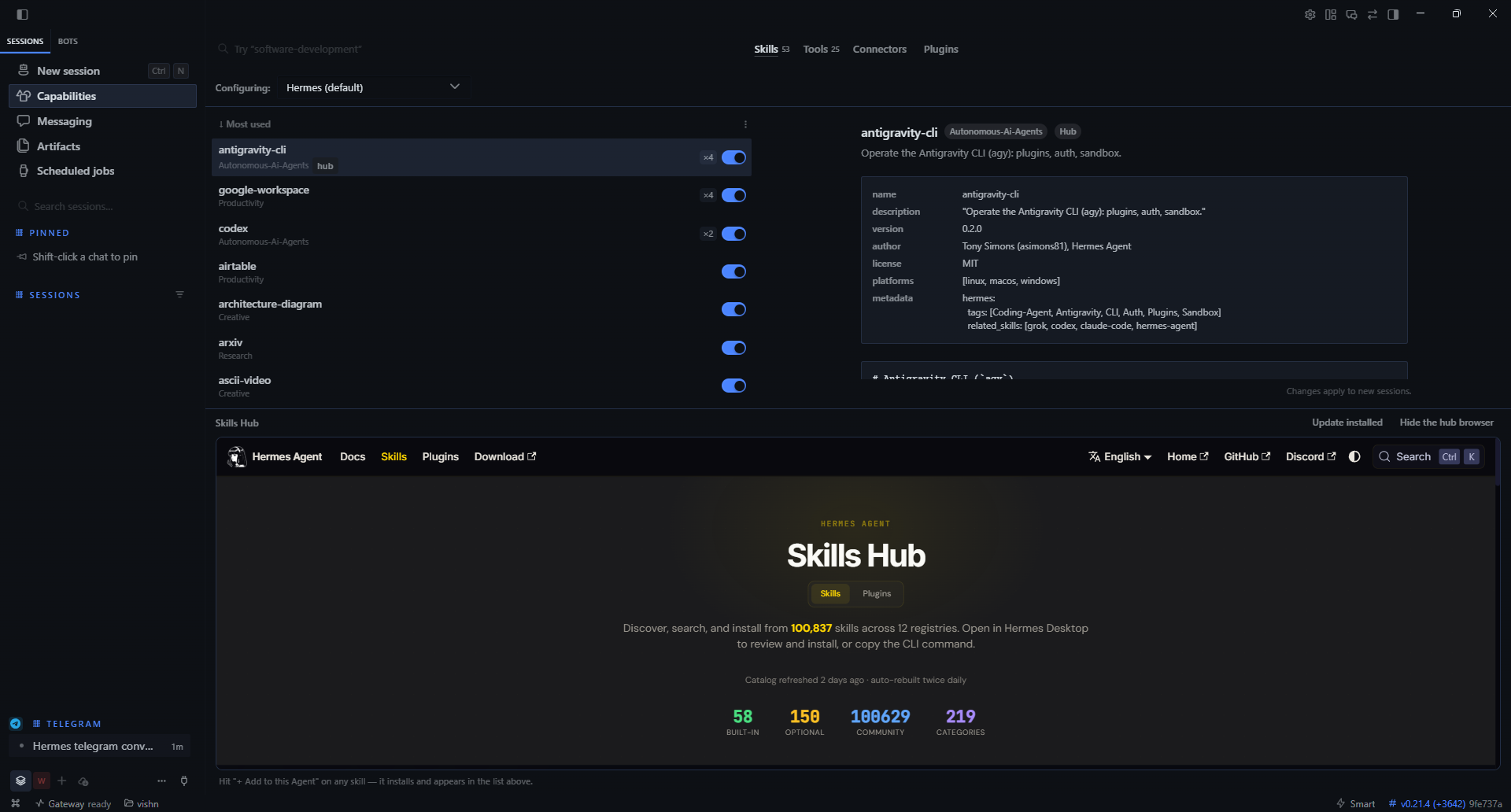This screenshot has height=812, width=1511.
Task: Open the Connectors tab
Action: (x=879, y=49)
